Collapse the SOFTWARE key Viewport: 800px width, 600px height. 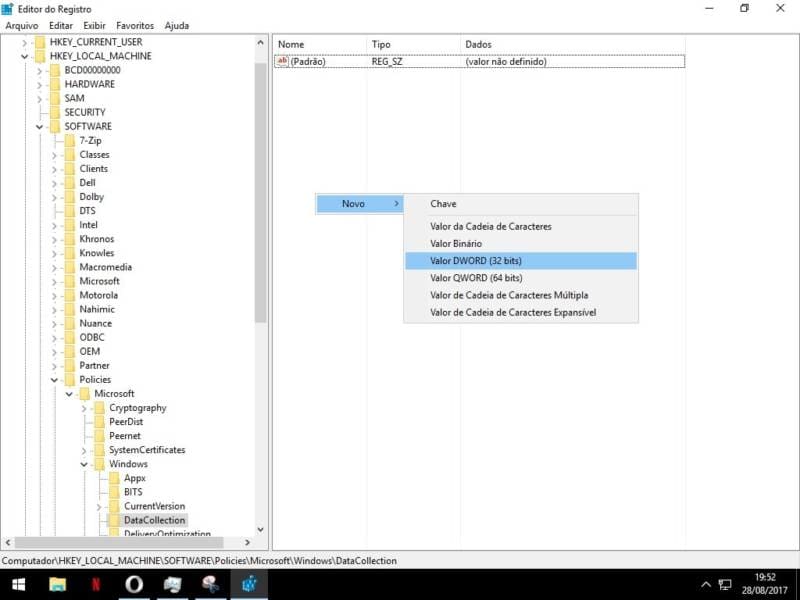point(39,127)
